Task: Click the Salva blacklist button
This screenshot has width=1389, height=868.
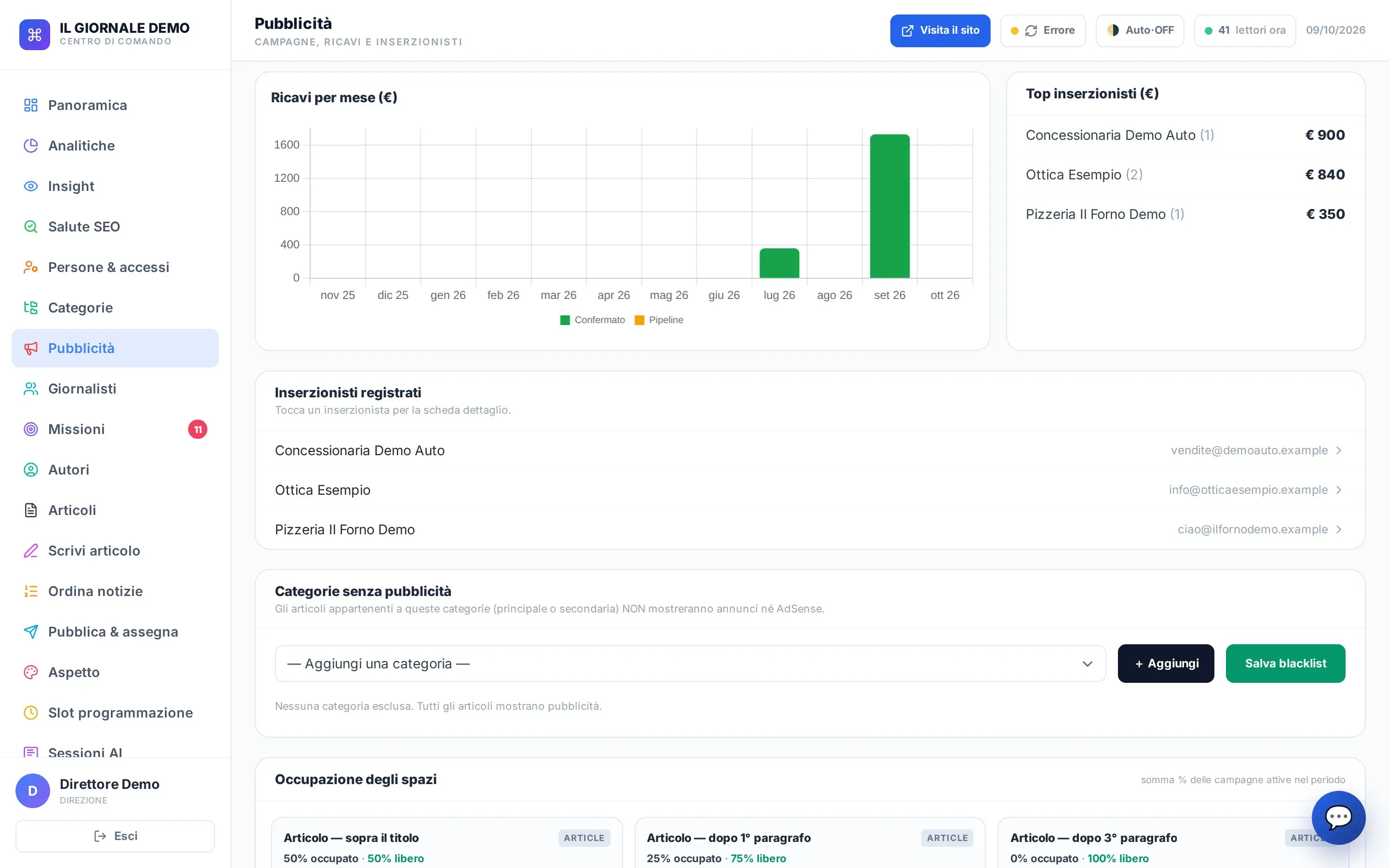Action: pos(1285,664)
